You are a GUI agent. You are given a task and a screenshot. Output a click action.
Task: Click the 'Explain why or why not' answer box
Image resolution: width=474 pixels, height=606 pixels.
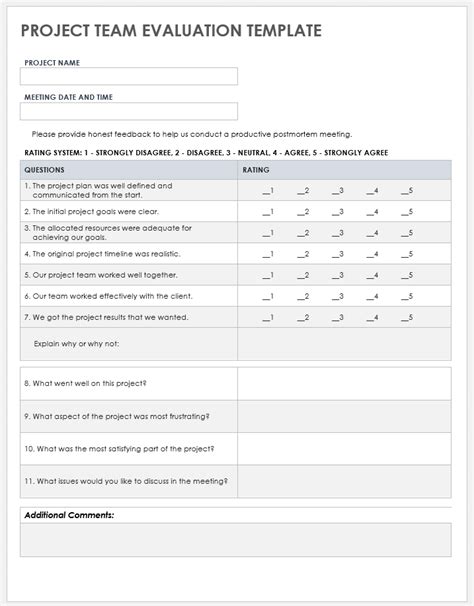pos(344,344)
